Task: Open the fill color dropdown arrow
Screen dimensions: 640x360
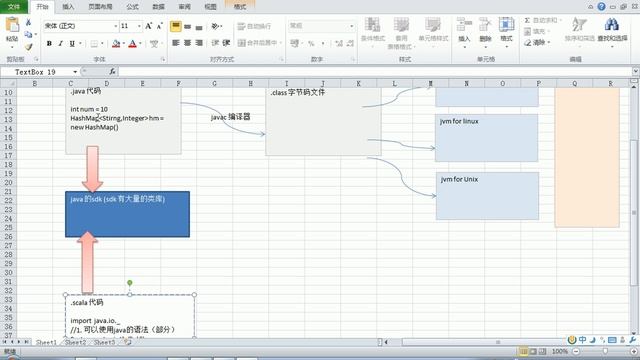Action: 123,43
